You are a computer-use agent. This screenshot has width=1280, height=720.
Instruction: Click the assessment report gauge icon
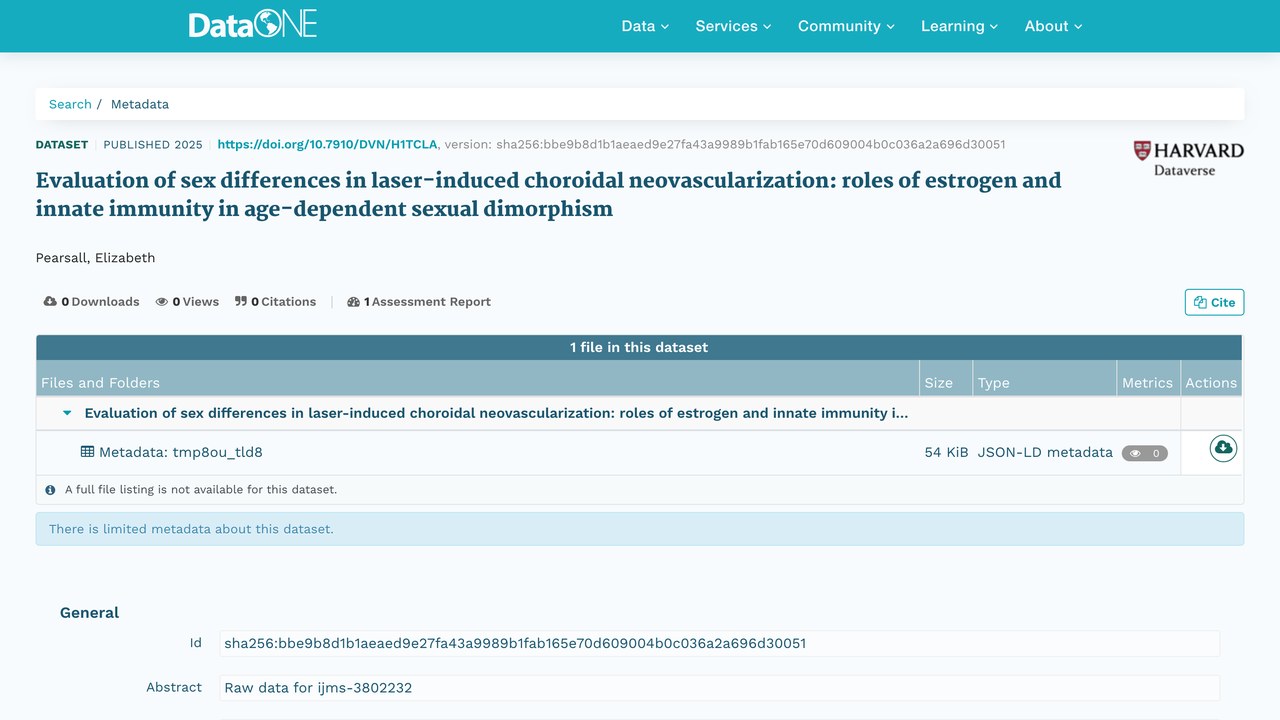(x=353, y=302)
